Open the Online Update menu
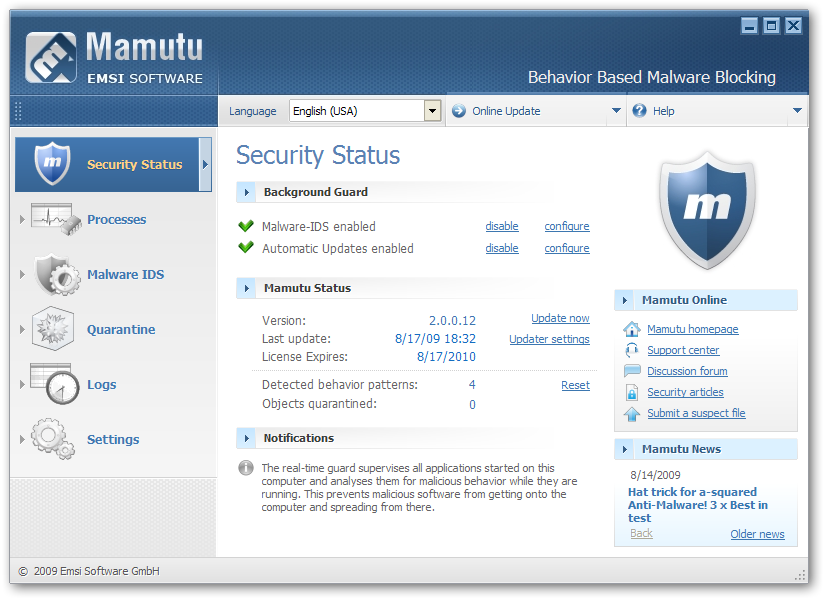Image resolution: width=823 pixels, height=598 pixels. click(535, 111)
